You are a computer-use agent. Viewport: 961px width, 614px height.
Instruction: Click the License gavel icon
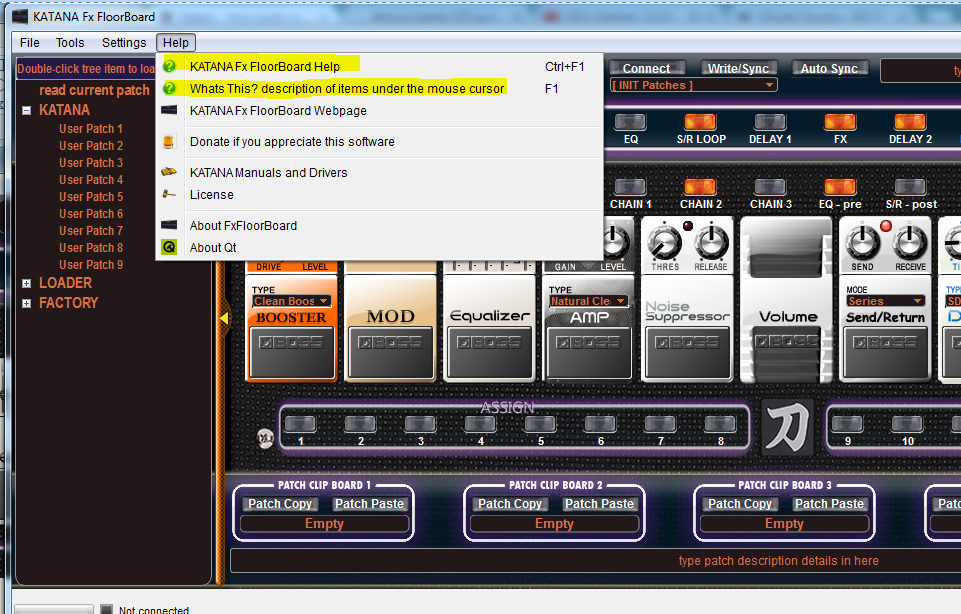169,194
